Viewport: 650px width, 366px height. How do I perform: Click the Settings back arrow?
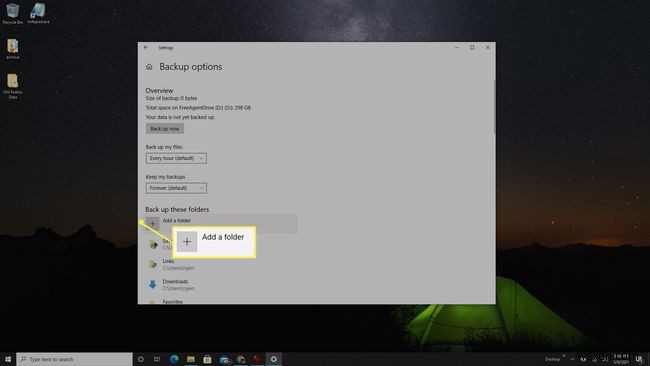pyautogui.click(x=146, y=48)
